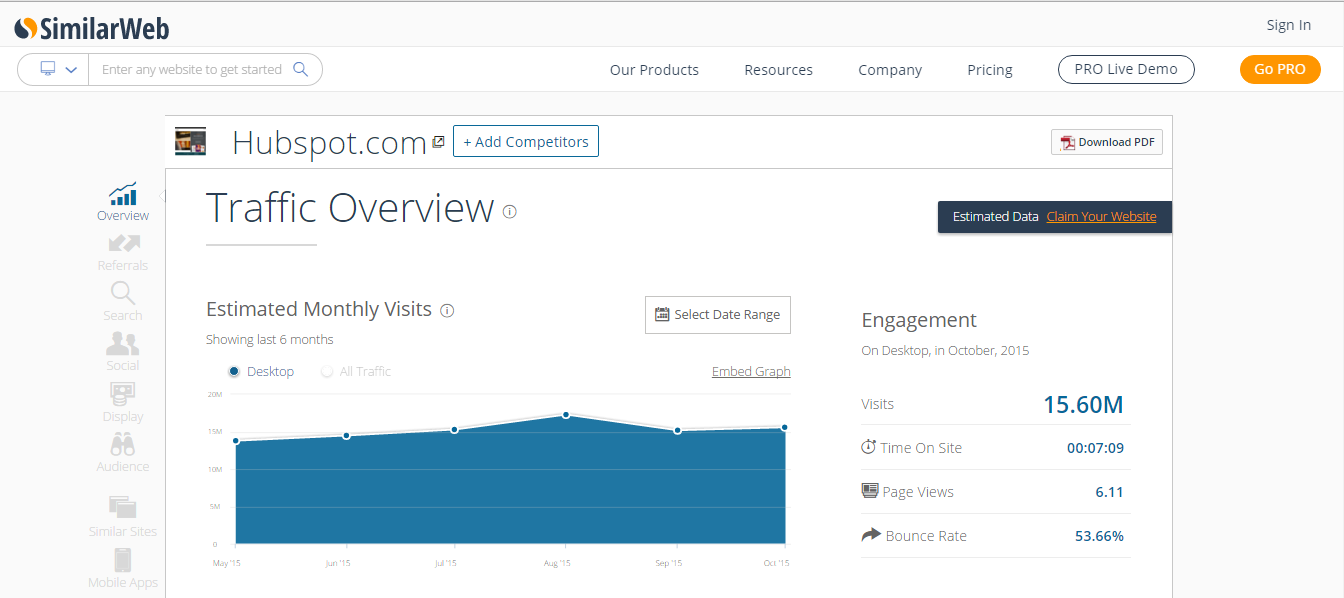Download the PDF report
The image size is (1344, 598).
[x=1107, y=142]
